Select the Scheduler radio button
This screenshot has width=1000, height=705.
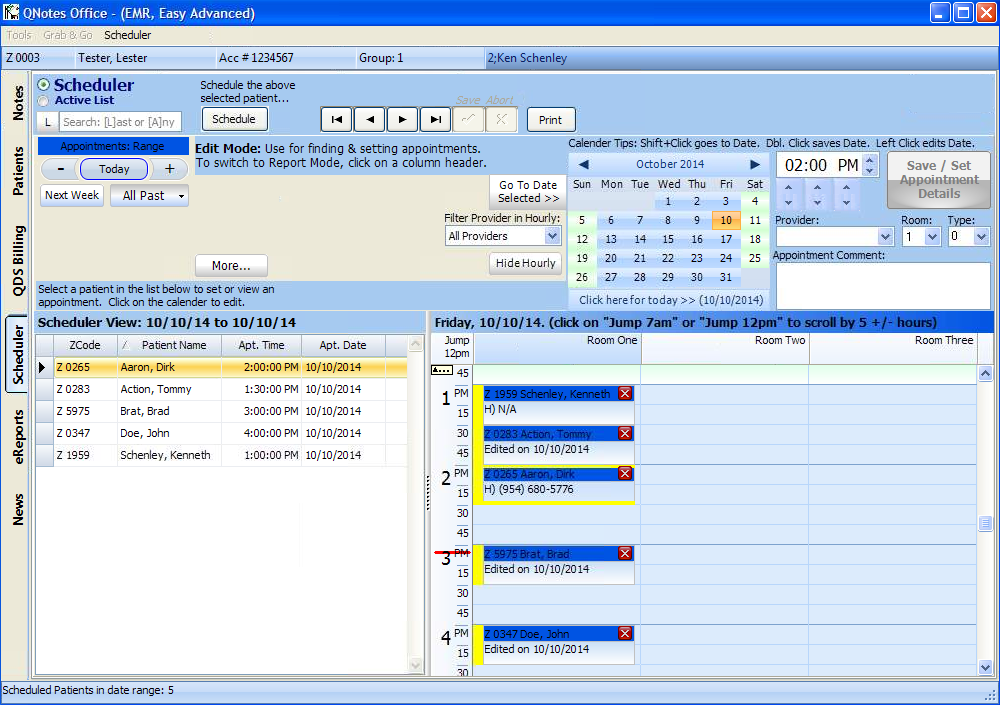pyautogui.click(x=42, y=85)
